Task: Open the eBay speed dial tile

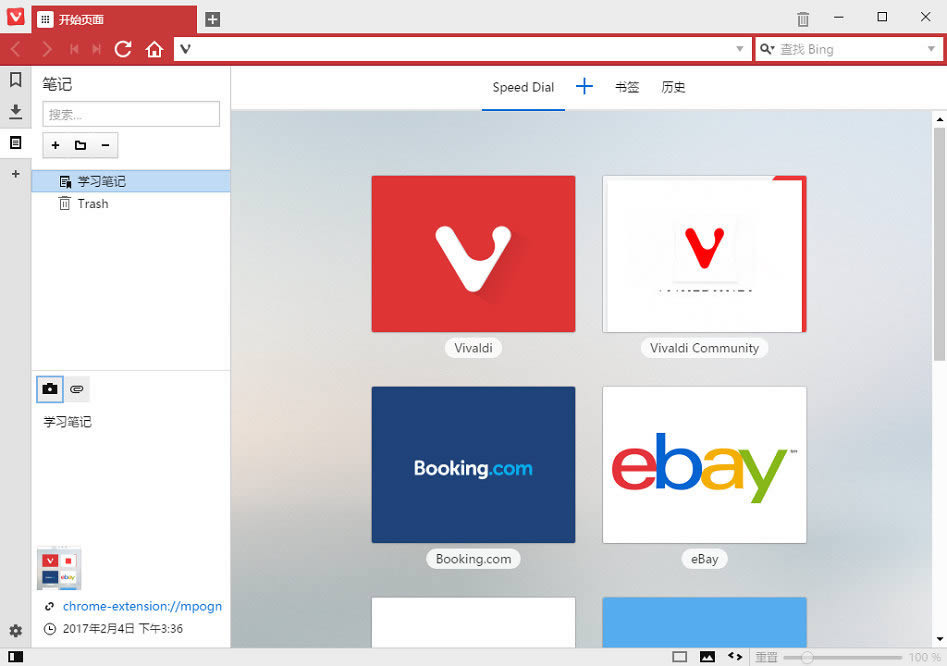Action: pyautogui.click(x=704, y=464)
